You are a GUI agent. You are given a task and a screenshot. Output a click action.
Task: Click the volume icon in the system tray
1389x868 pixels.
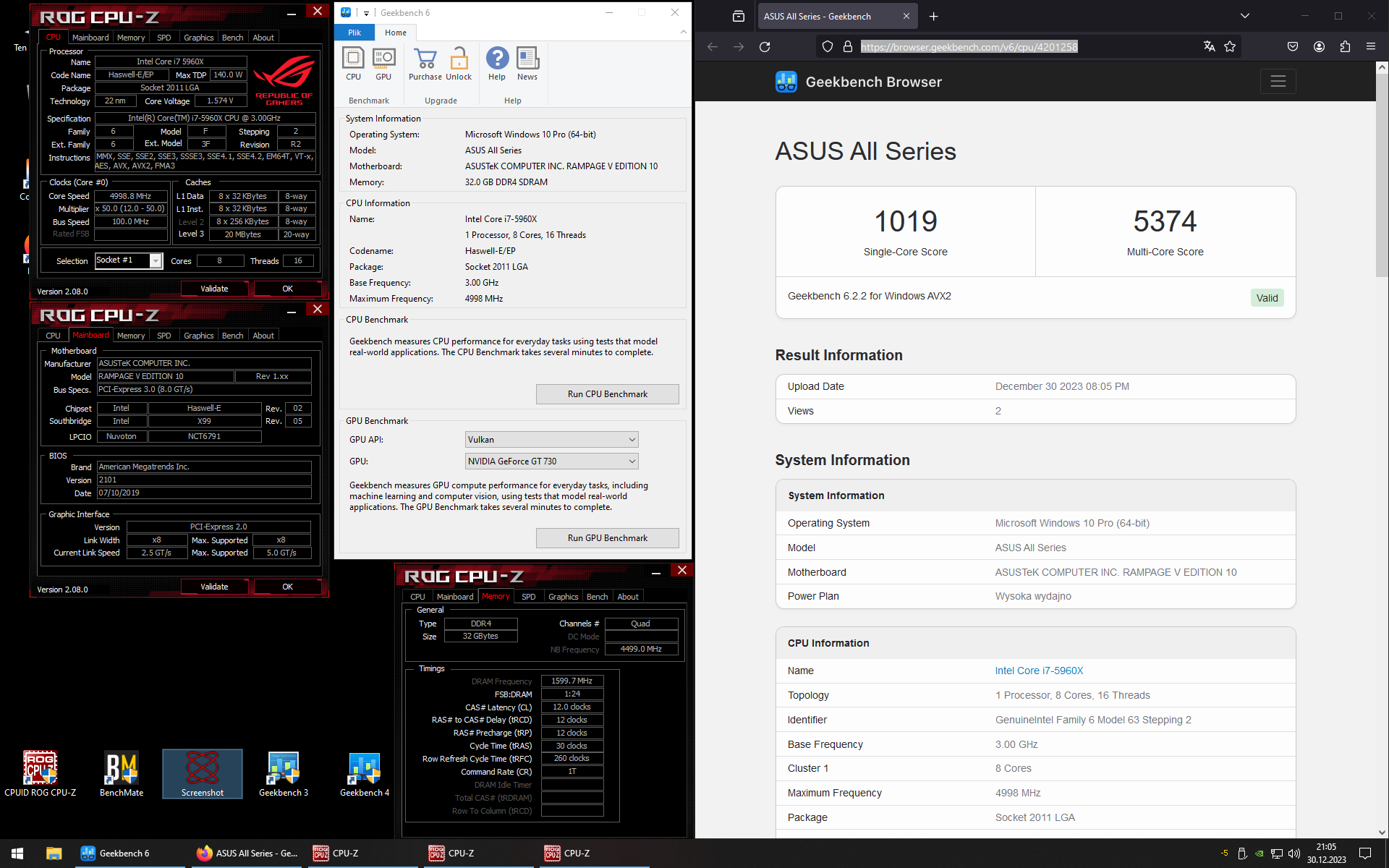tap(1294, 854)
